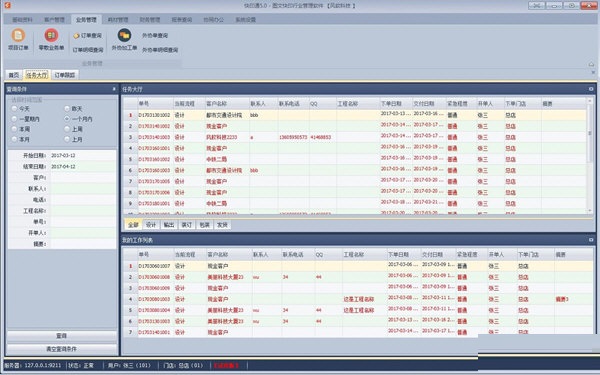600x375 pixels.
Task: Open 外协单明细查询 in the ribbon
Action: coord(160,50)
